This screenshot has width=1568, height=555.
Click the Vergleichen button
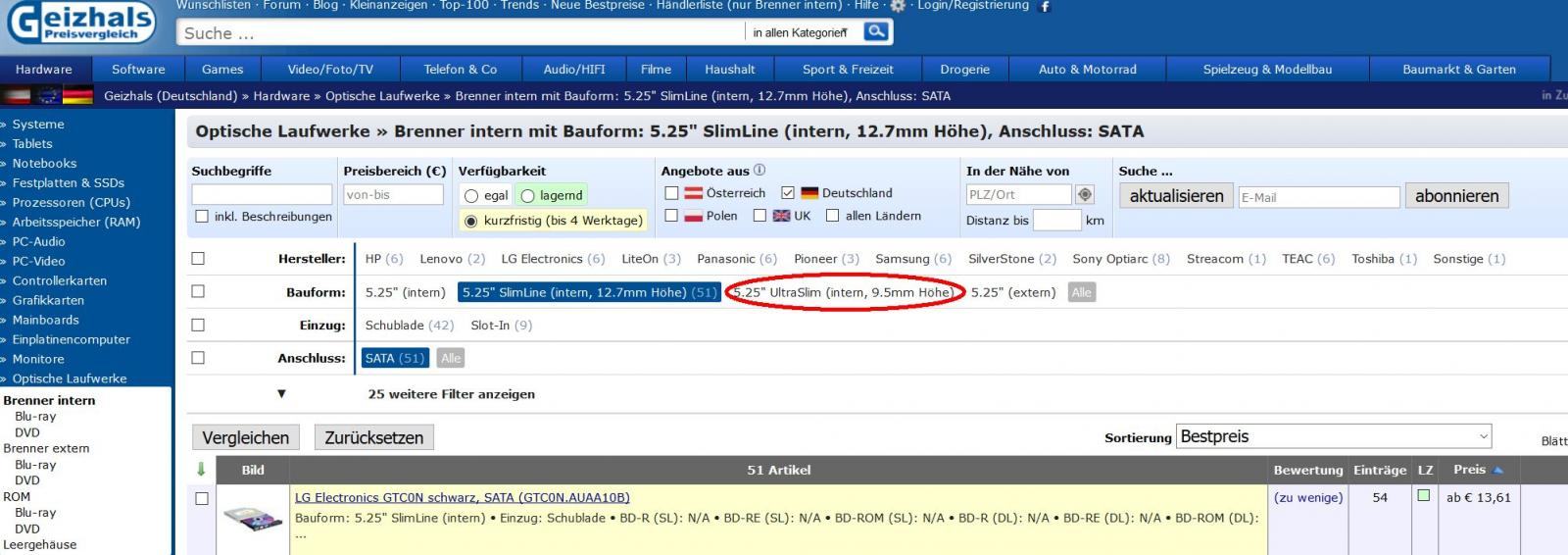[245, 437]
